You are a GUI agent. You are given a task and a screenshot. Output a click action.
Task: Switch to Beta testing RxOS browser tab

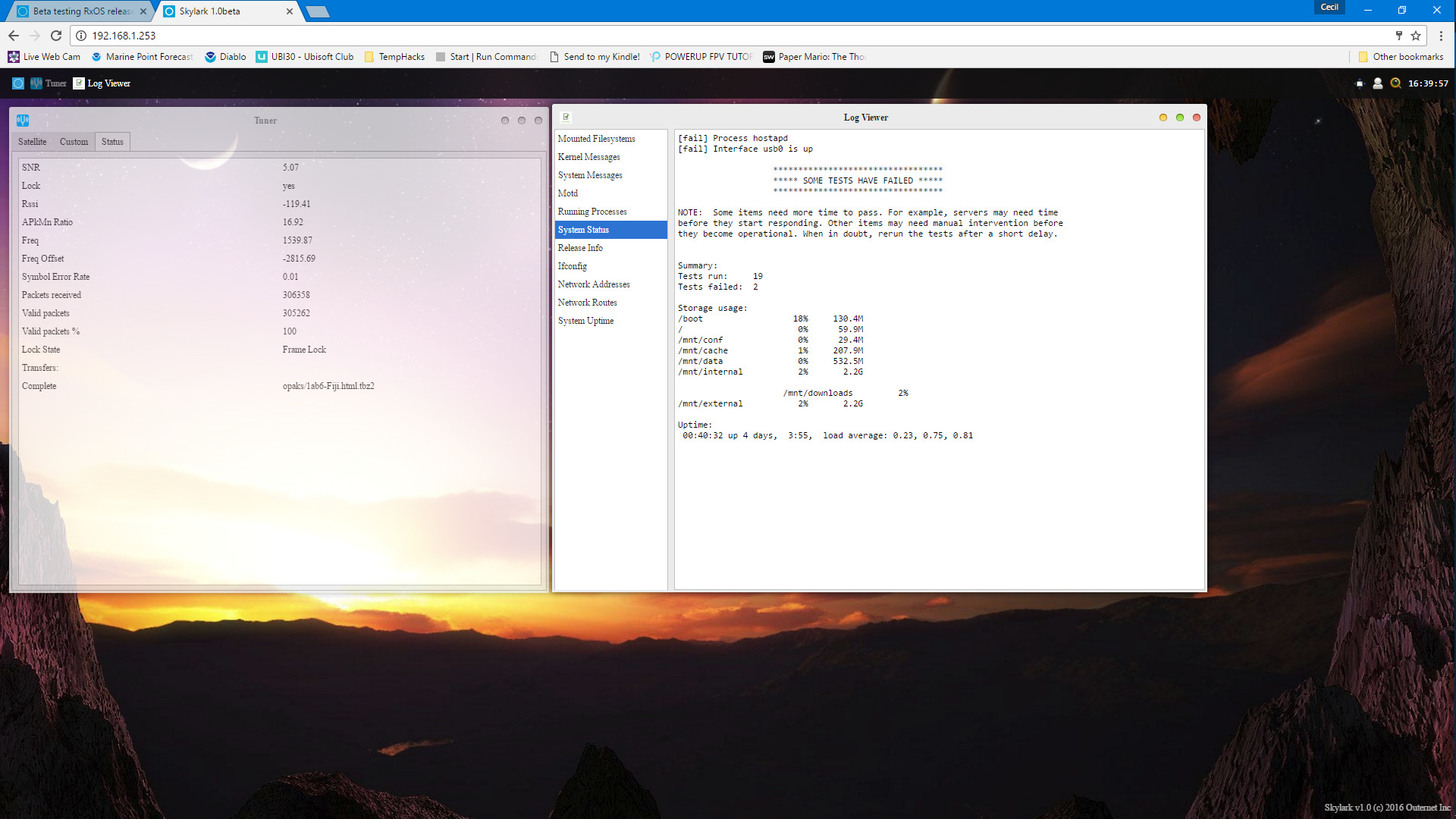[x=80, y=11]
